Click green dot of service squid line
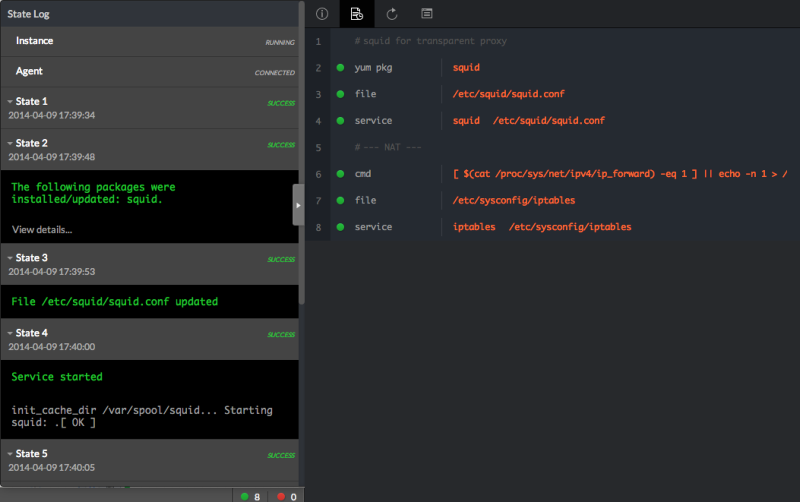The height and width of the screenshot is (502, 800). click(x=340, y=120)
